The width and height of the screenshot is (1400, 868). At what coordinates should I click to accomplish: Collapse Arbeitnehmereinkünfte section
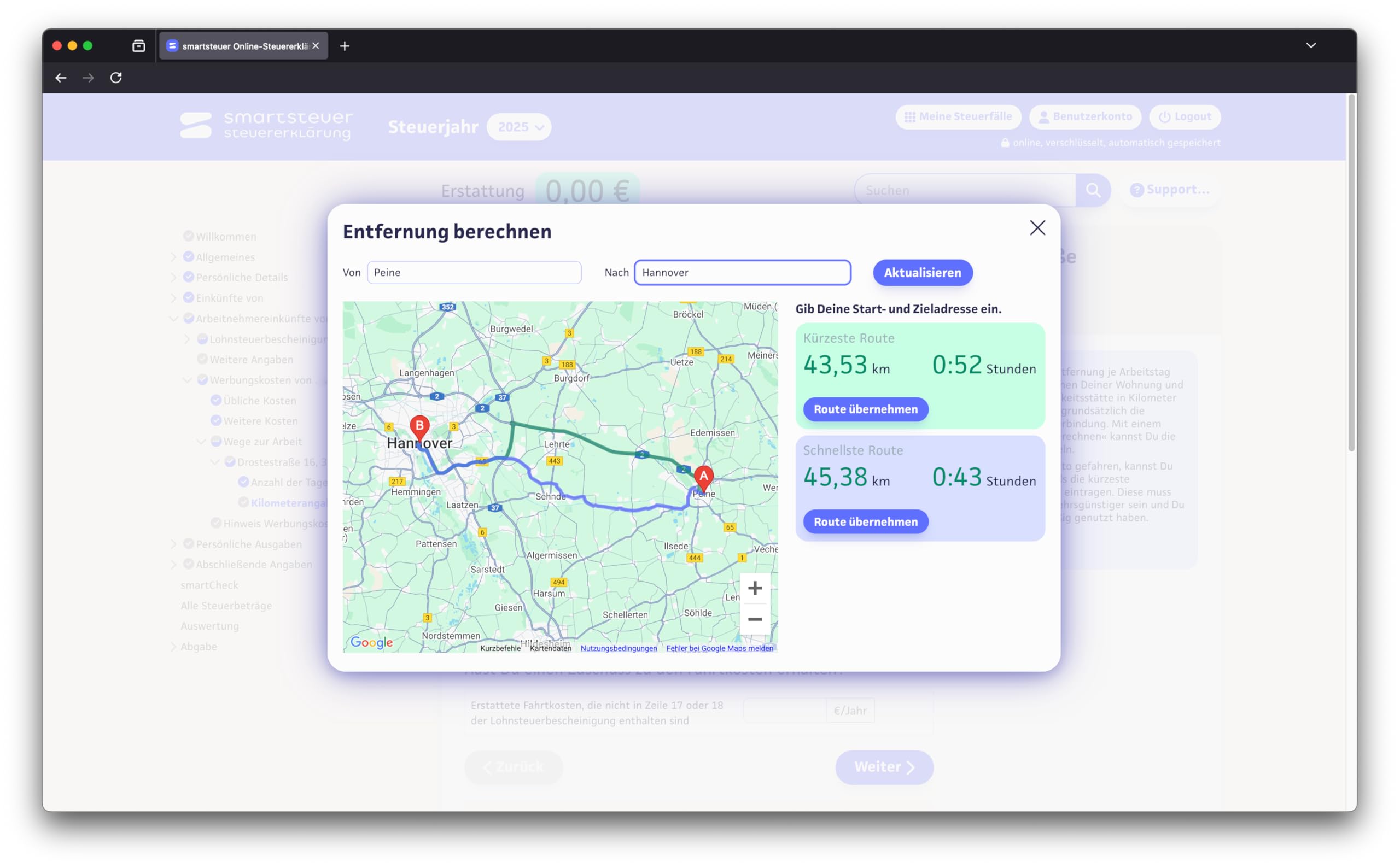coord(173,319)
